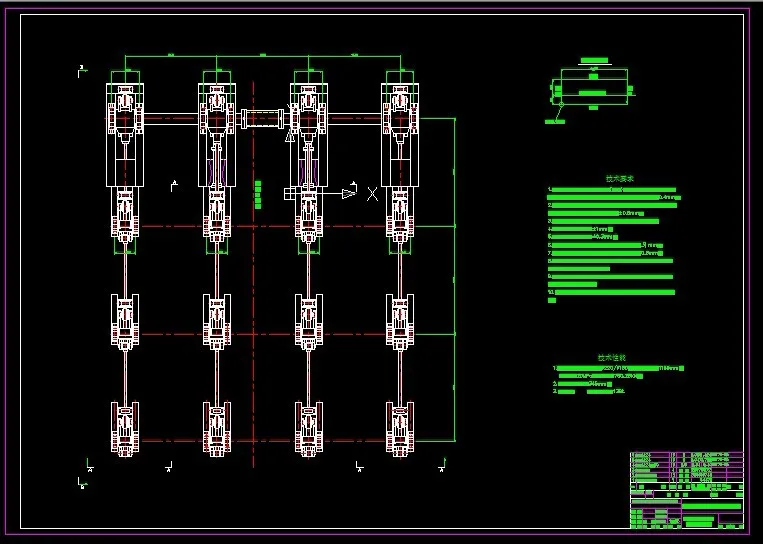Screen dimensions: 763x544
Task: Click the X axis label
Action: tap(372, 194)
